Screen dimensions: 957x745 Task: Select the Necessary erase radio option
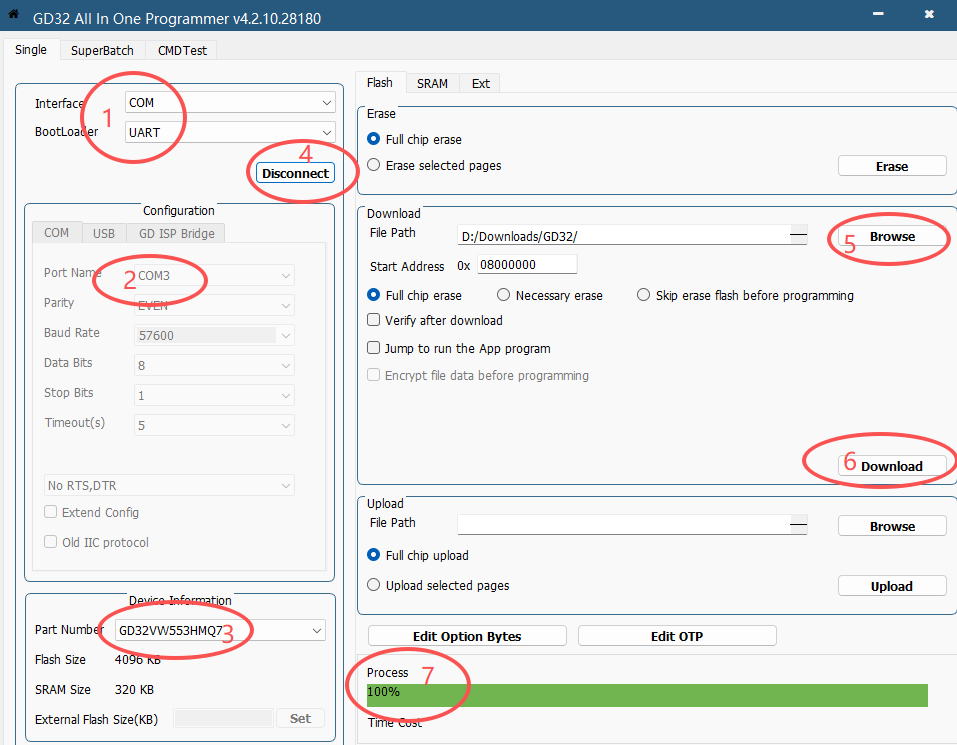(504, 296)
